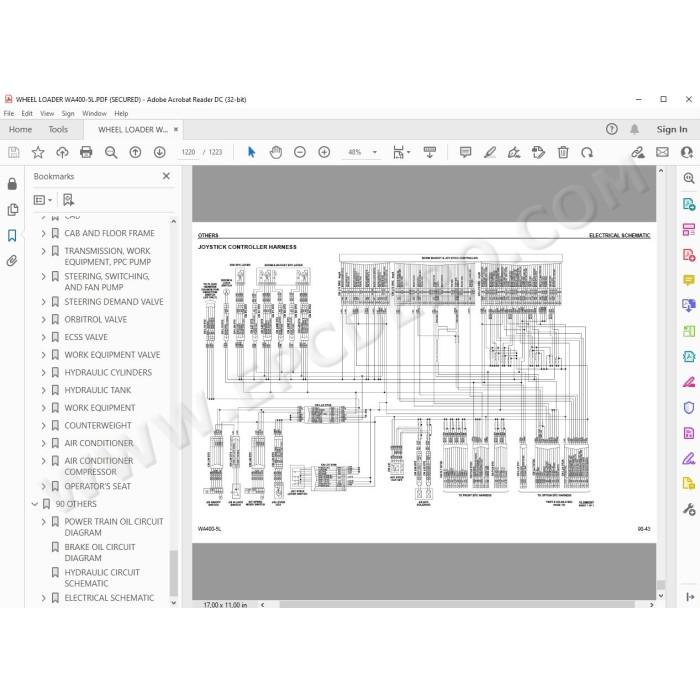Go to next page arrow

[x=159, y=153]
